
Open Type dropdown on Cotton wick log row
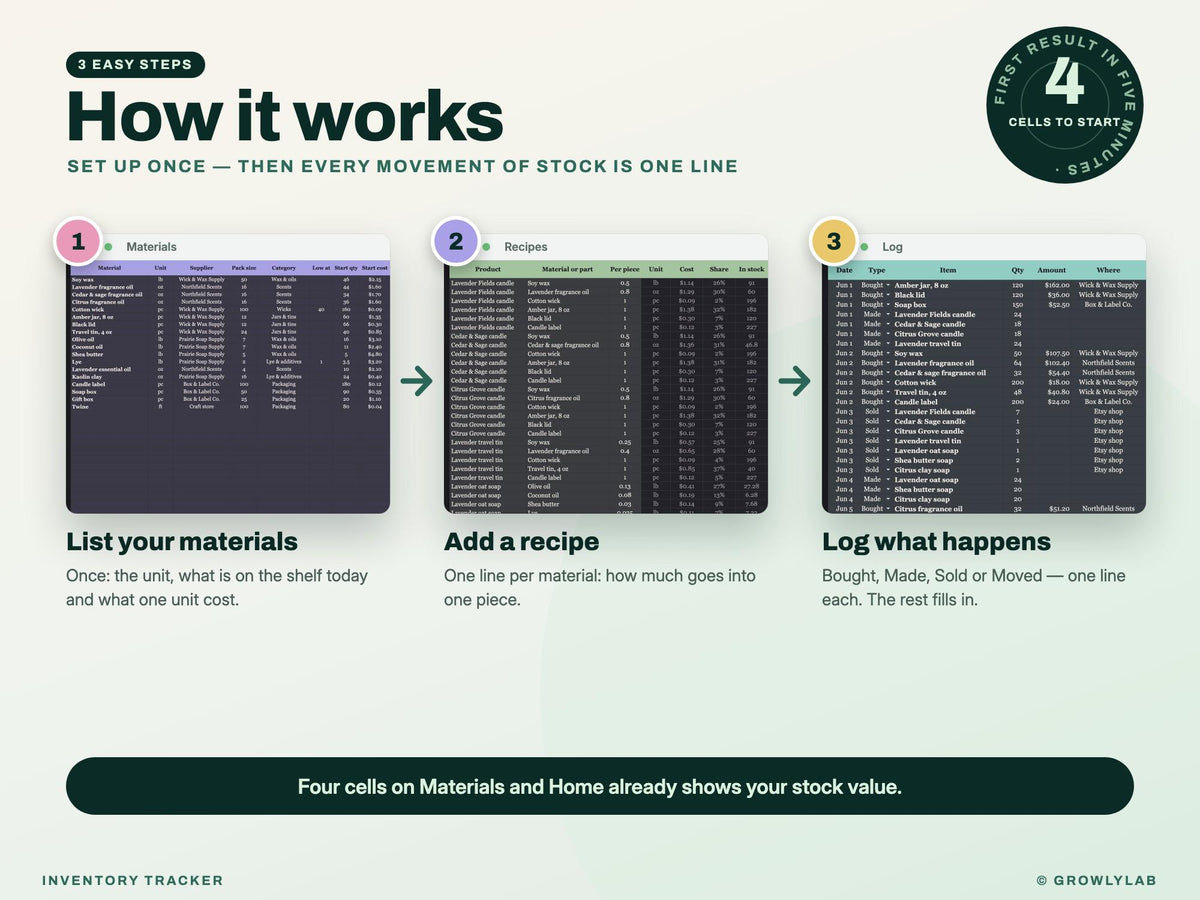click(889, 382)
